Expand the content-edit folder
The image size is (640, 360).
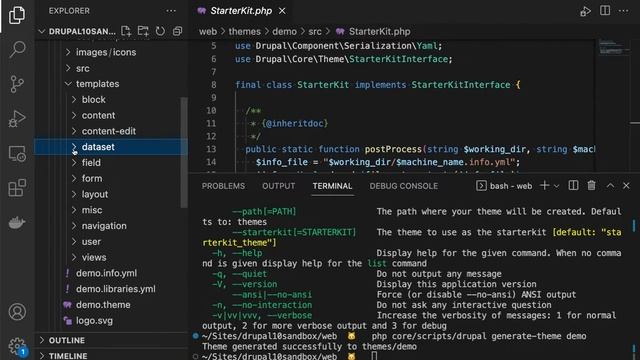click(109, 131)
